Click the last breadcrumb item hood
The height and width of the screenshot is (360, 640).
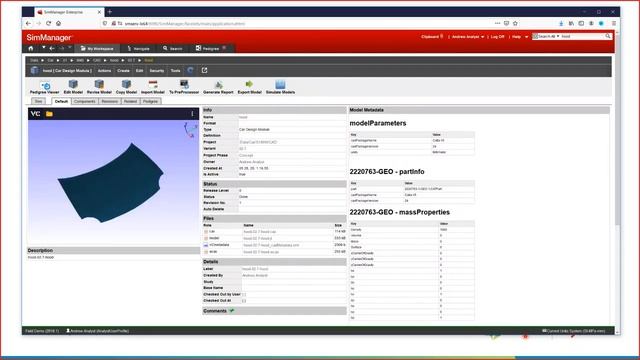149,60
